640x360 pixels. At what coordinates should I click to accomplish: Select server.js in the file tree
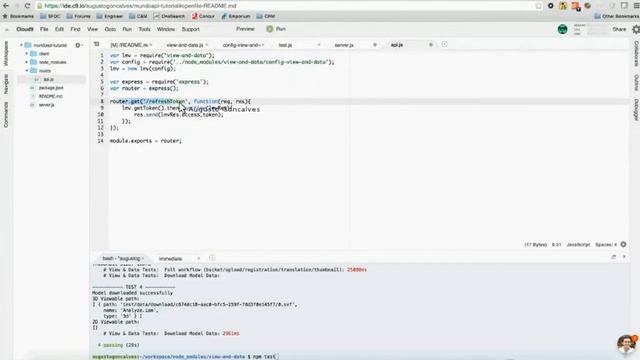47,105
